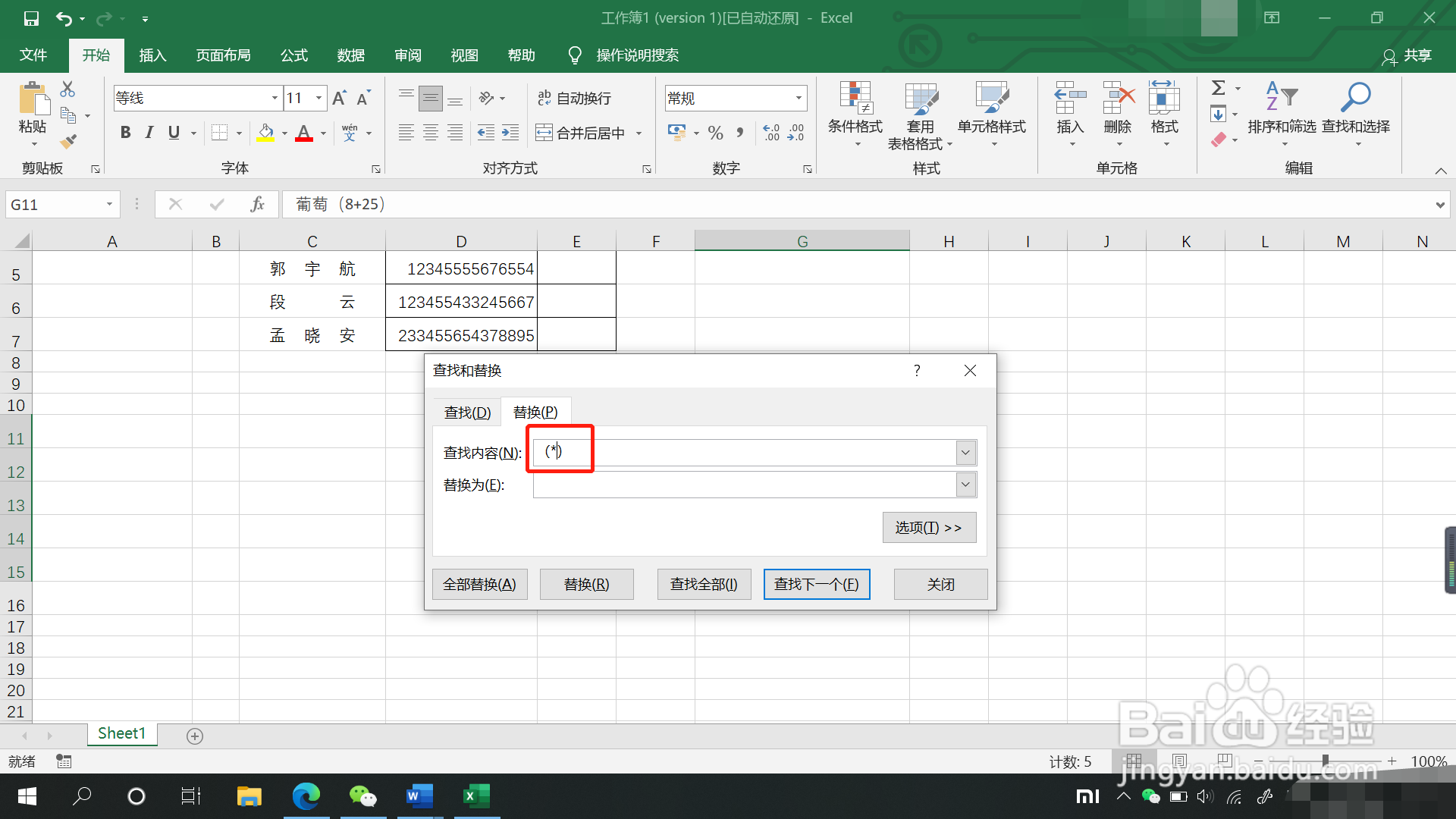The height and width of the screenshot is (819, 1456).
Task: Click the 选项(T) >> button
Action: coord(928,527)
